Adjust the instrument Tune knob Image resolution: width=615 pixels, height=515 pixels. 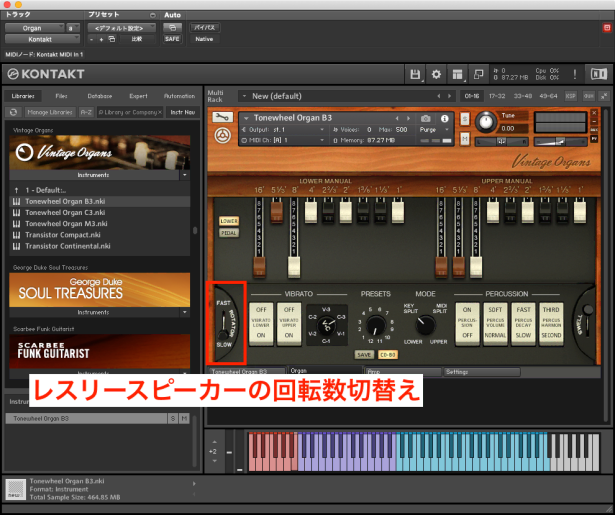coord(486,121)
